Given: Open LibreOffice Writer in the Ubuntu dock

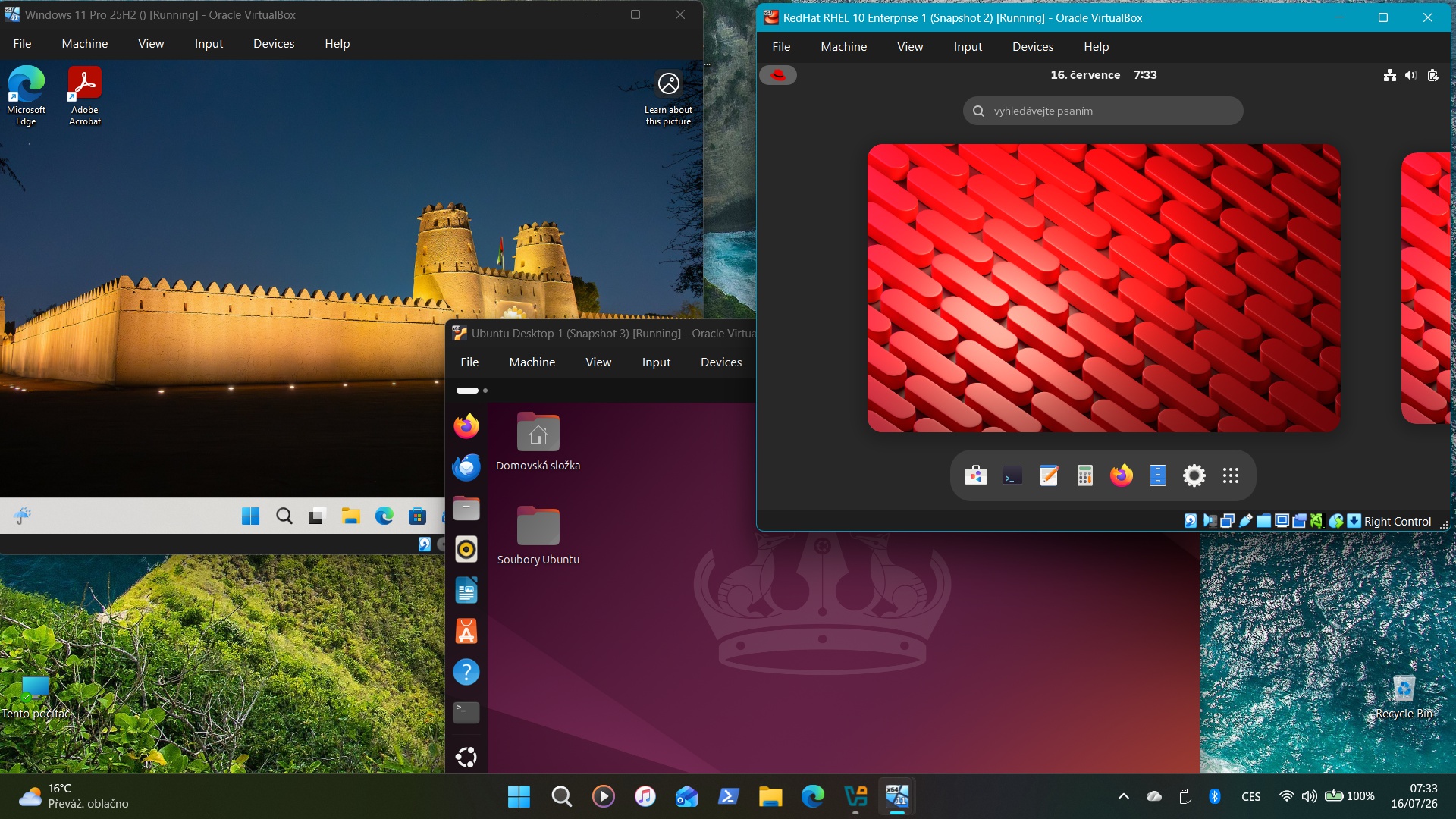Looking at the screenshot, I should (466, 590).
